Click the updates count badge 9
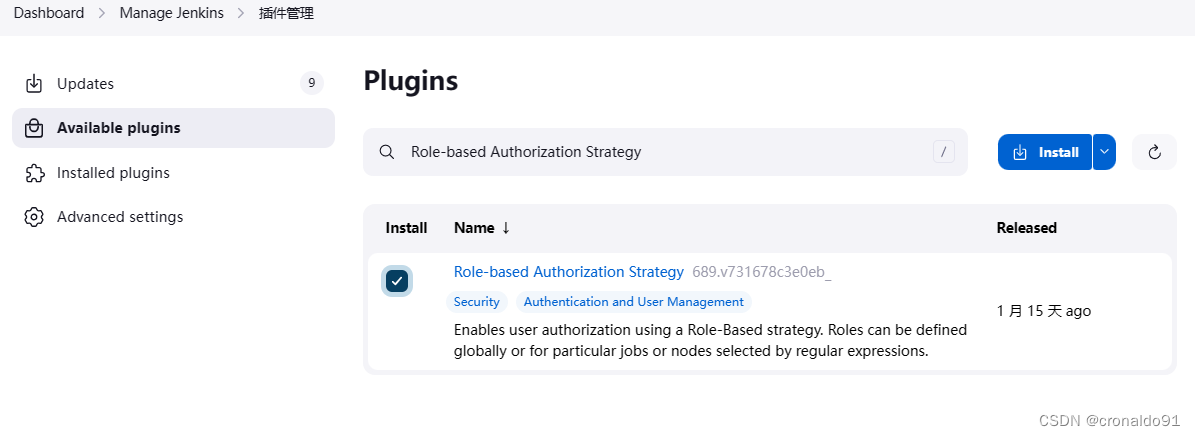This screenshot has width=1195, height=436. pos(312,83)
